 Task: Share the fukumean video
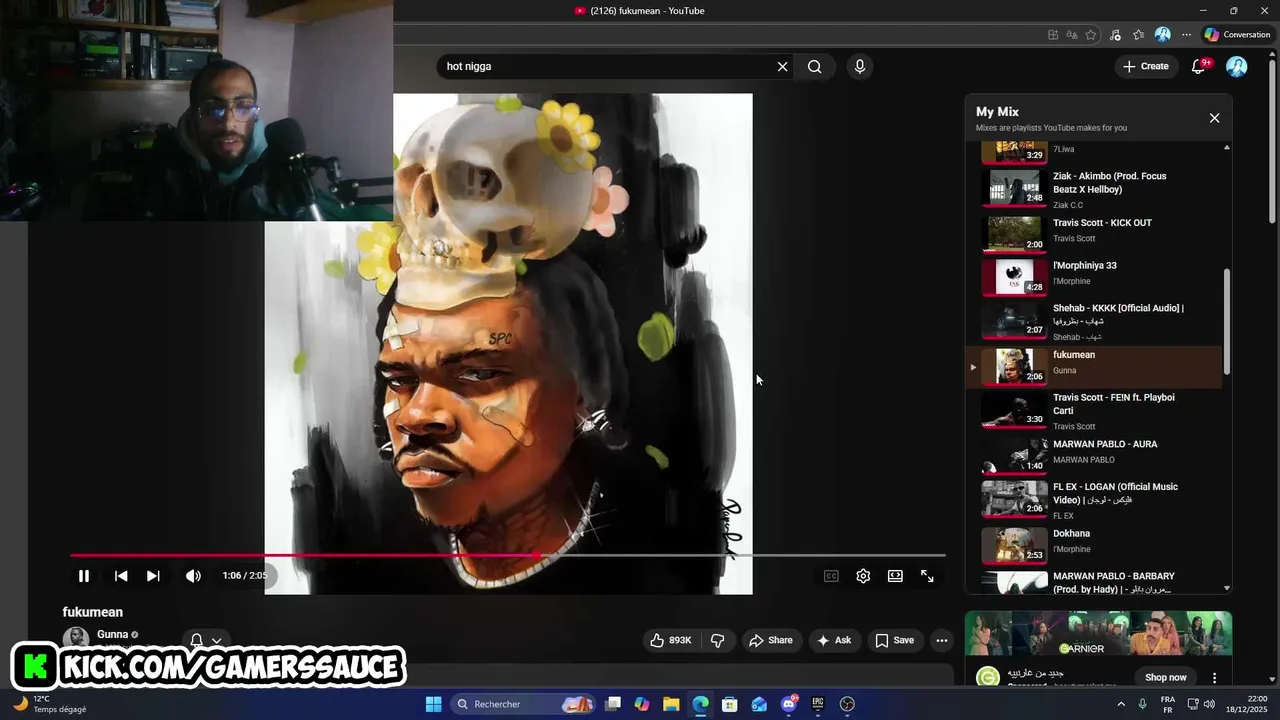pos(770,640)
